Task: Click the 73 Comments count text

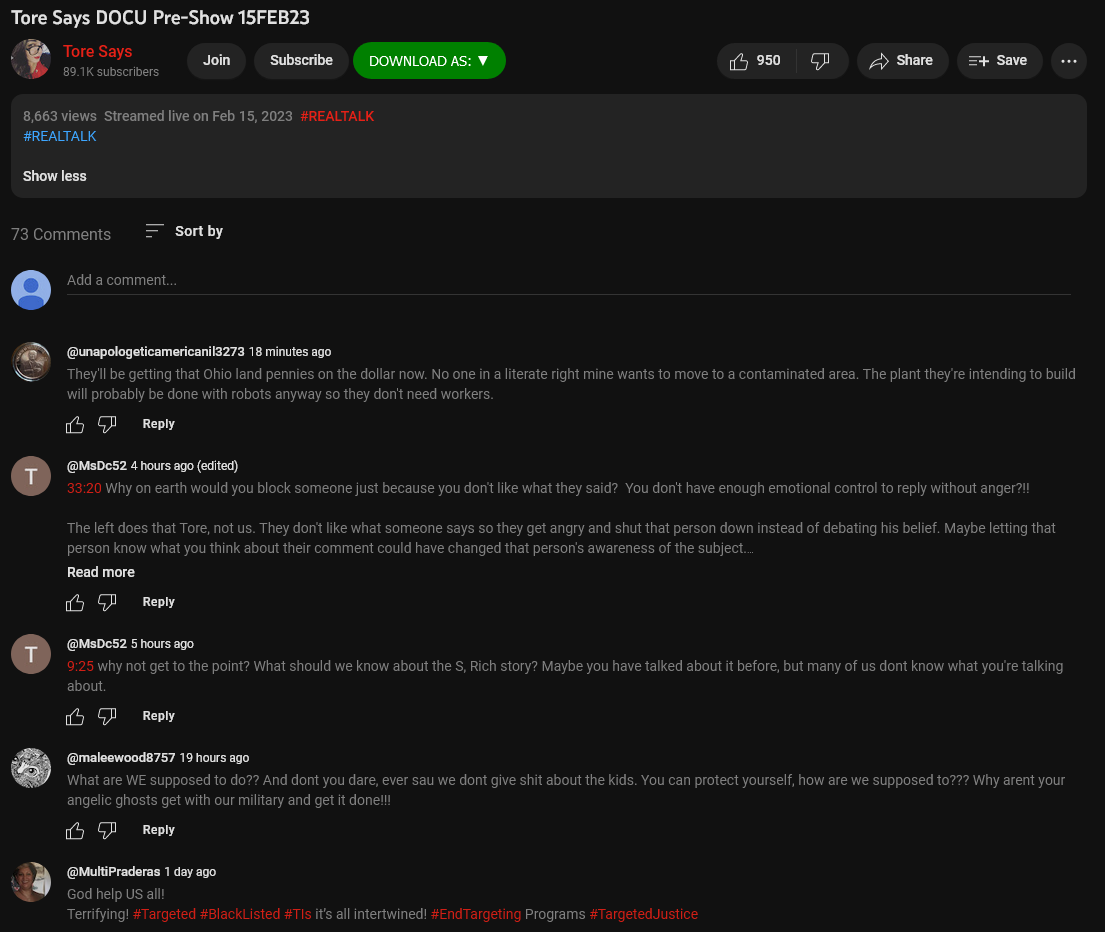Action: [61, 235]
